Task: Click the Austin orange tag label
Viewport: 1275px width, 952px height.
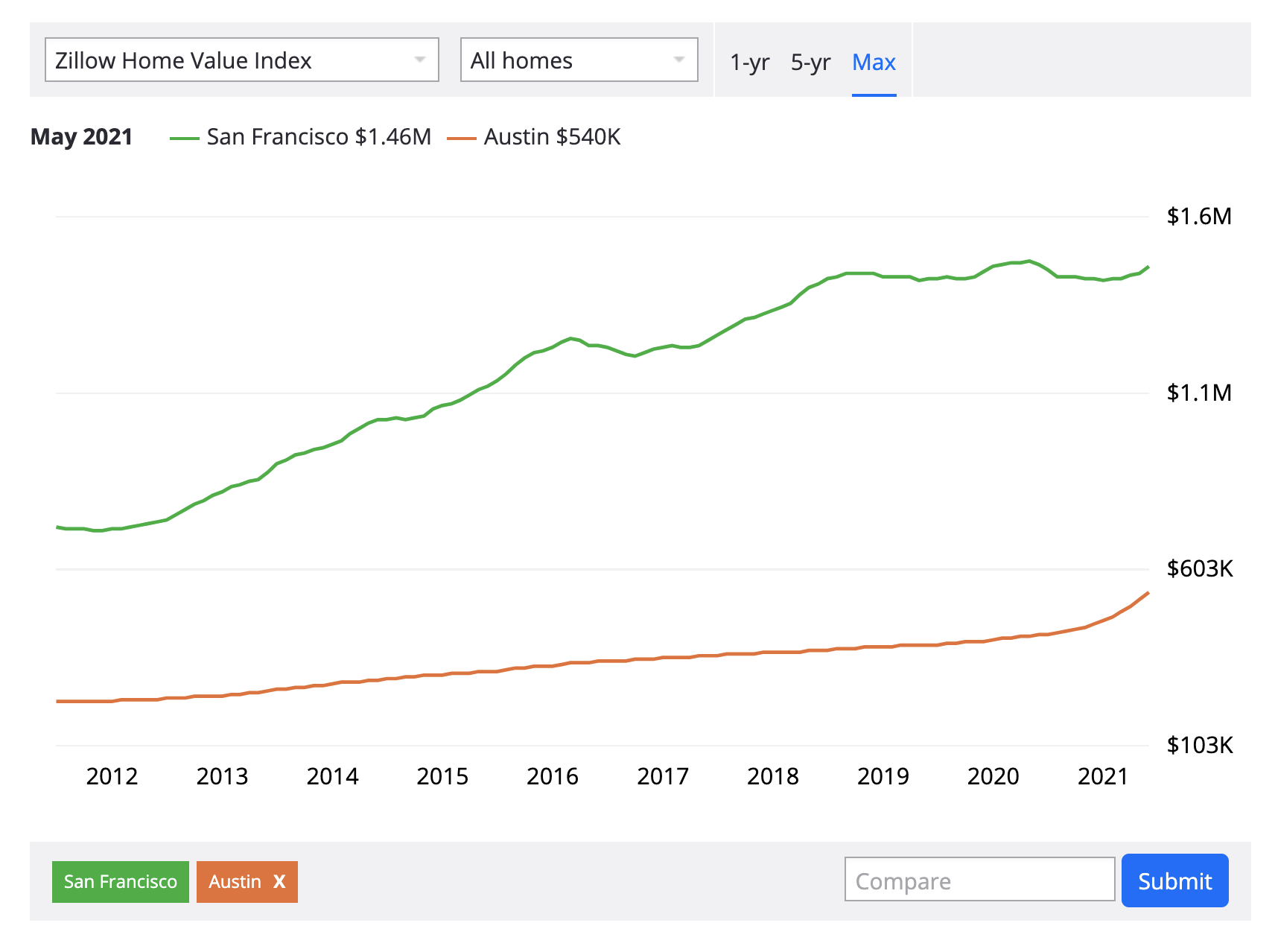Action: [x=235, y=882]
